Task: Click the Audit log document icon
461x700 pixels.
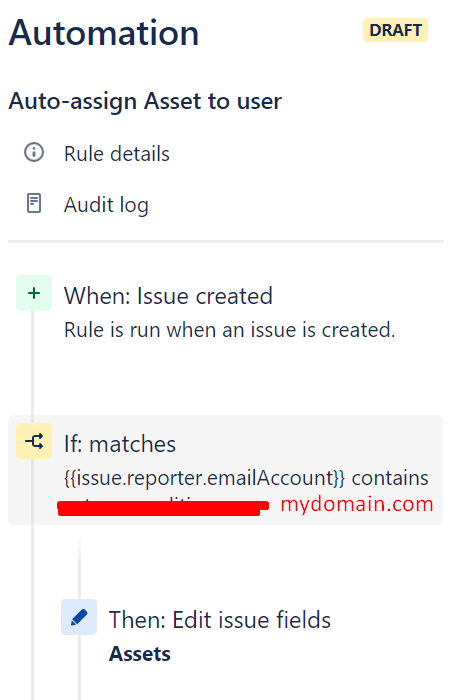Action: (34, 203)
